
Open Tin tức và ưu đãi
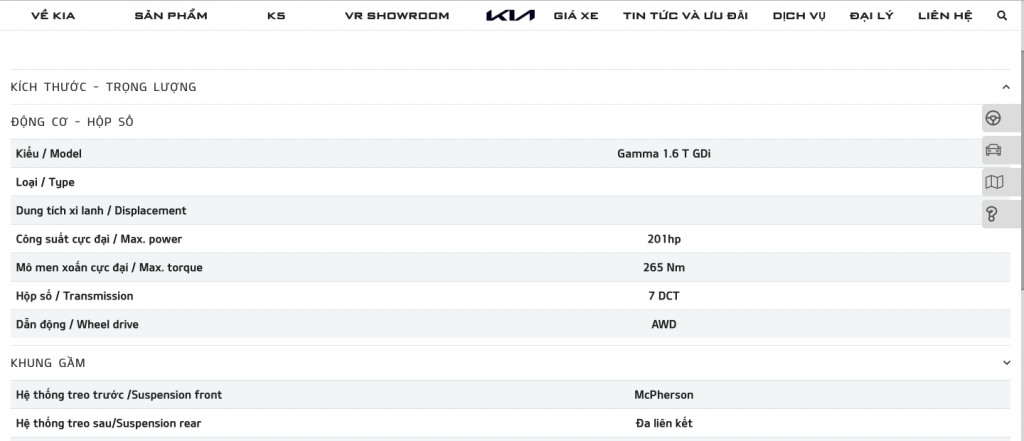(x=686, y=16)
